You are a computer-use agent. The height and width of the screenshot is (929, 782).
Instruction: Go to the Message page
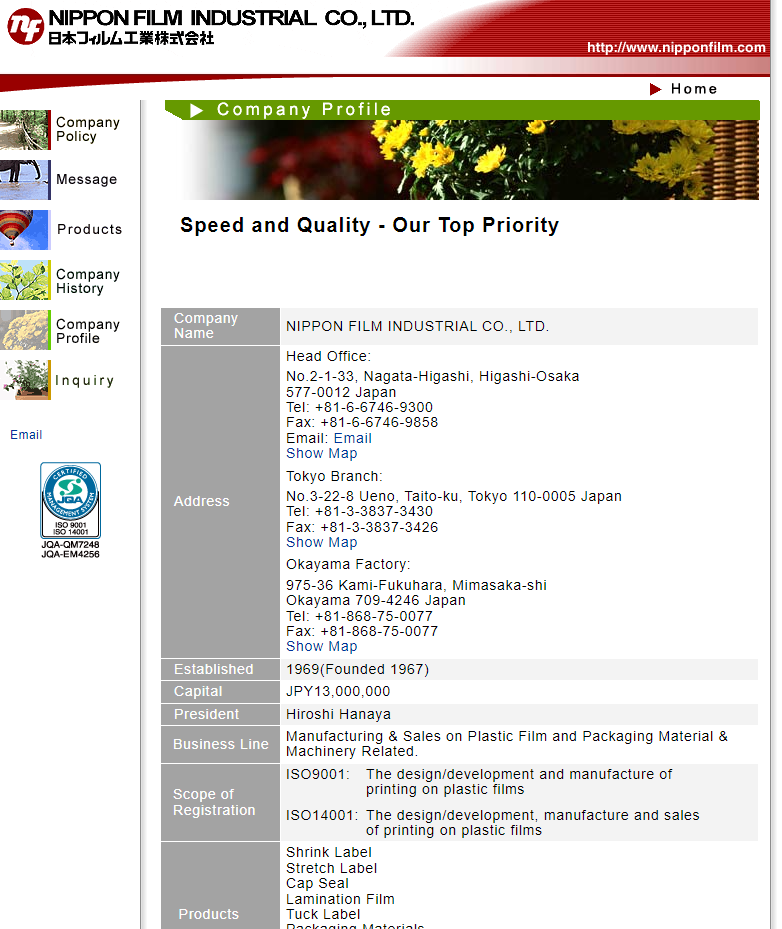click(87, 180)
